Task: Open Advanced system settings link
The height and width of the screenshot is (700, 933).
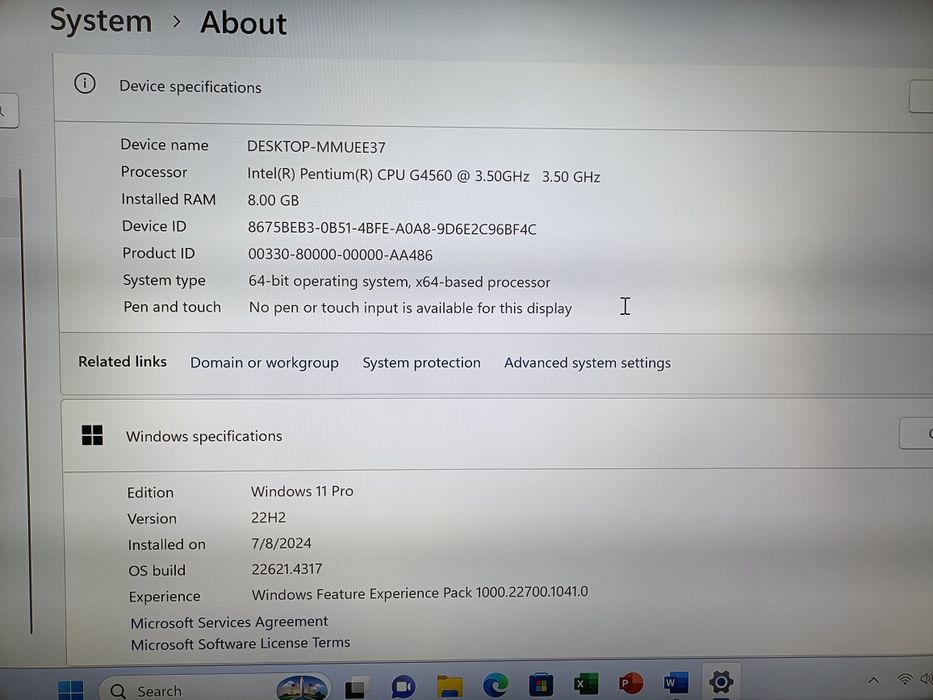Action: coord(587,362)
